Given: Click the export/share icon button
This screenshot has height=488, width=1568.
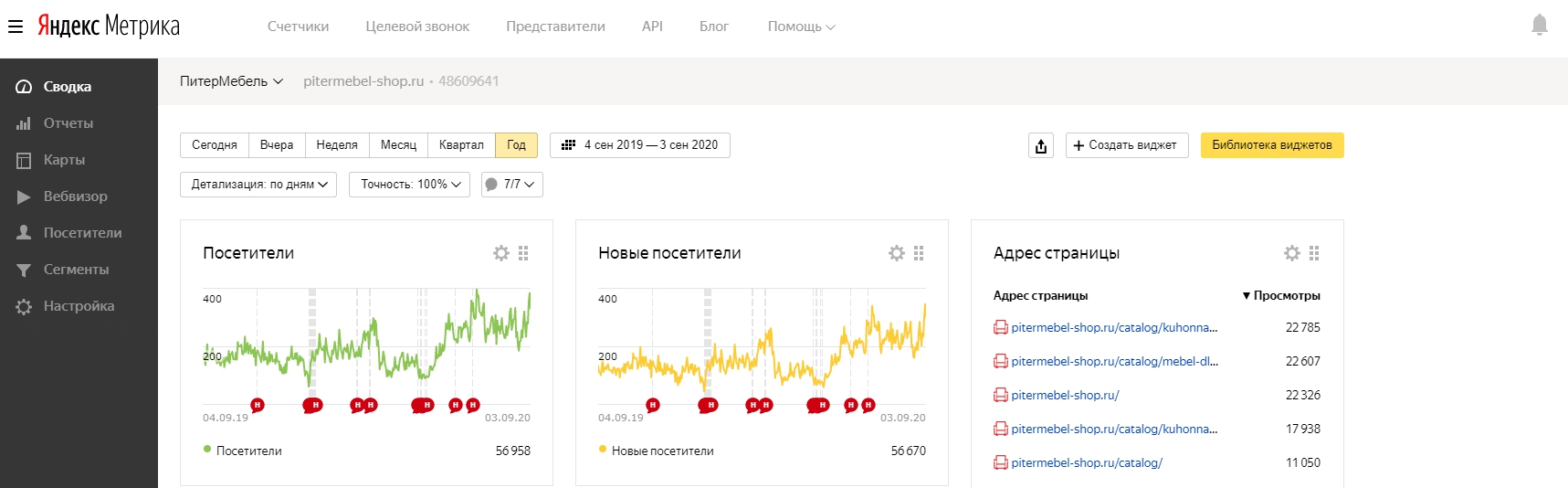Looking at the screenshot, I should [1041, 145].
